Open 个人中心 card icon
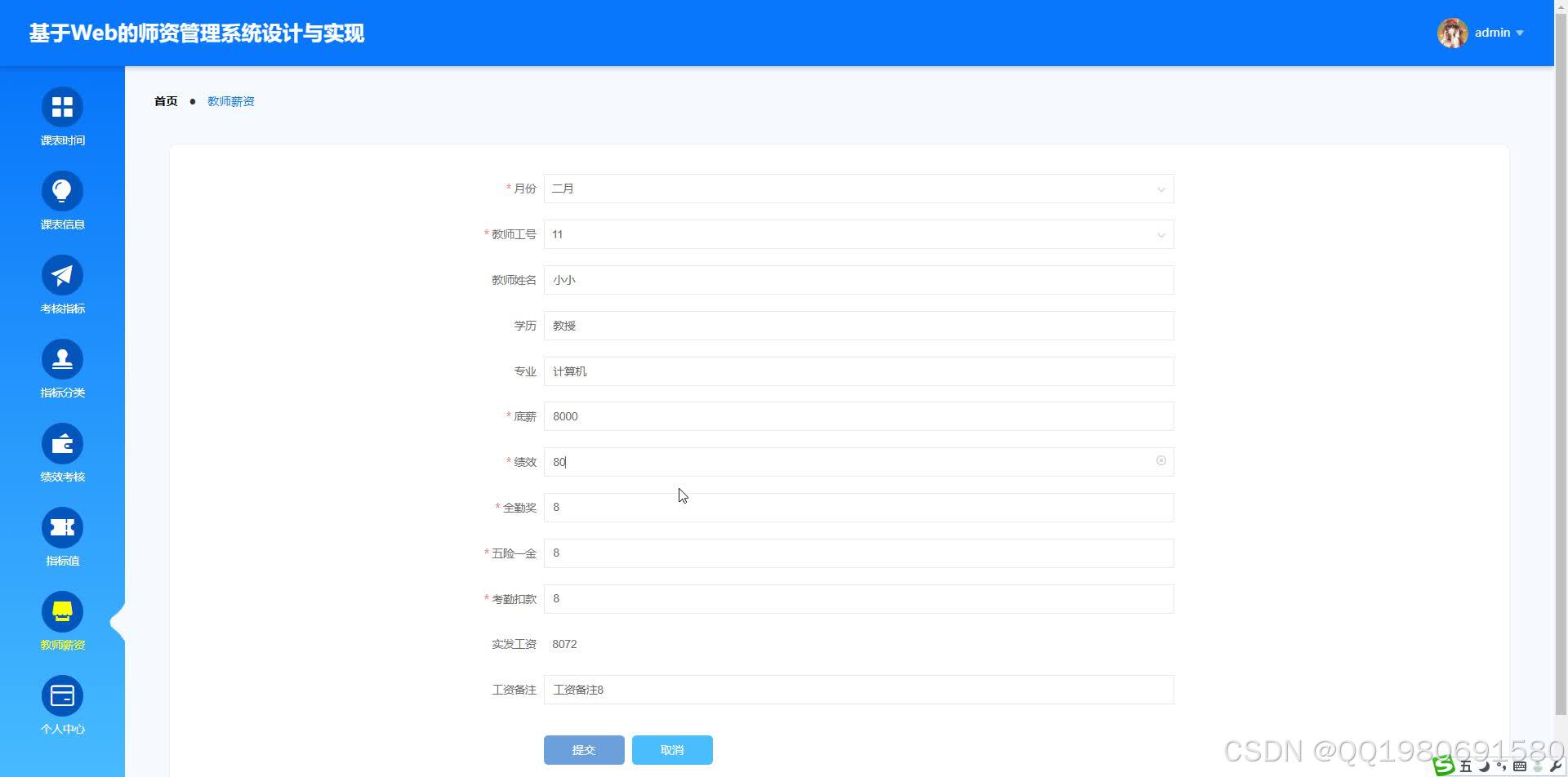 (x=62, y=695)
